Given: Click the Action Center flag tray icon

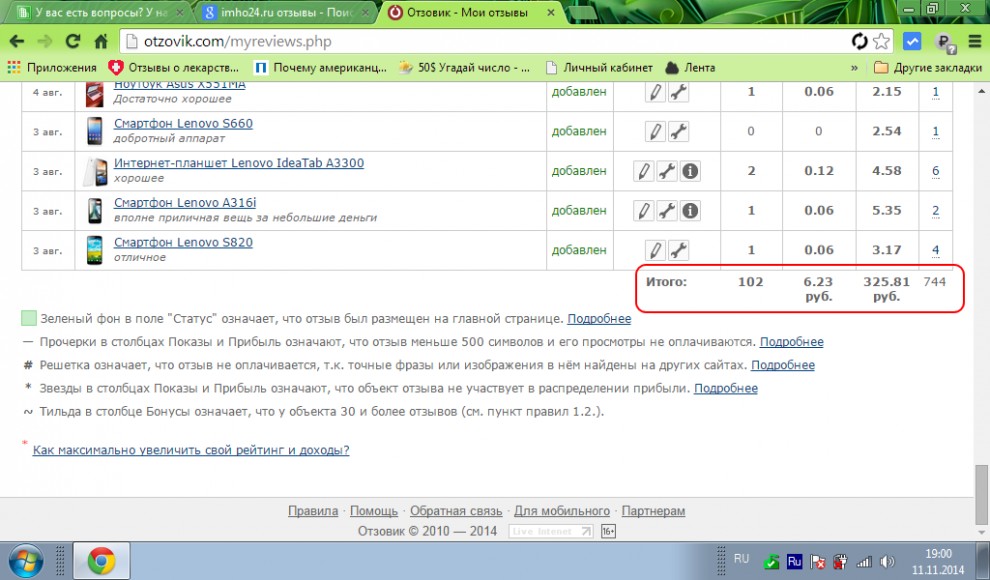Looking at the screenshot, I should (818, 561).
